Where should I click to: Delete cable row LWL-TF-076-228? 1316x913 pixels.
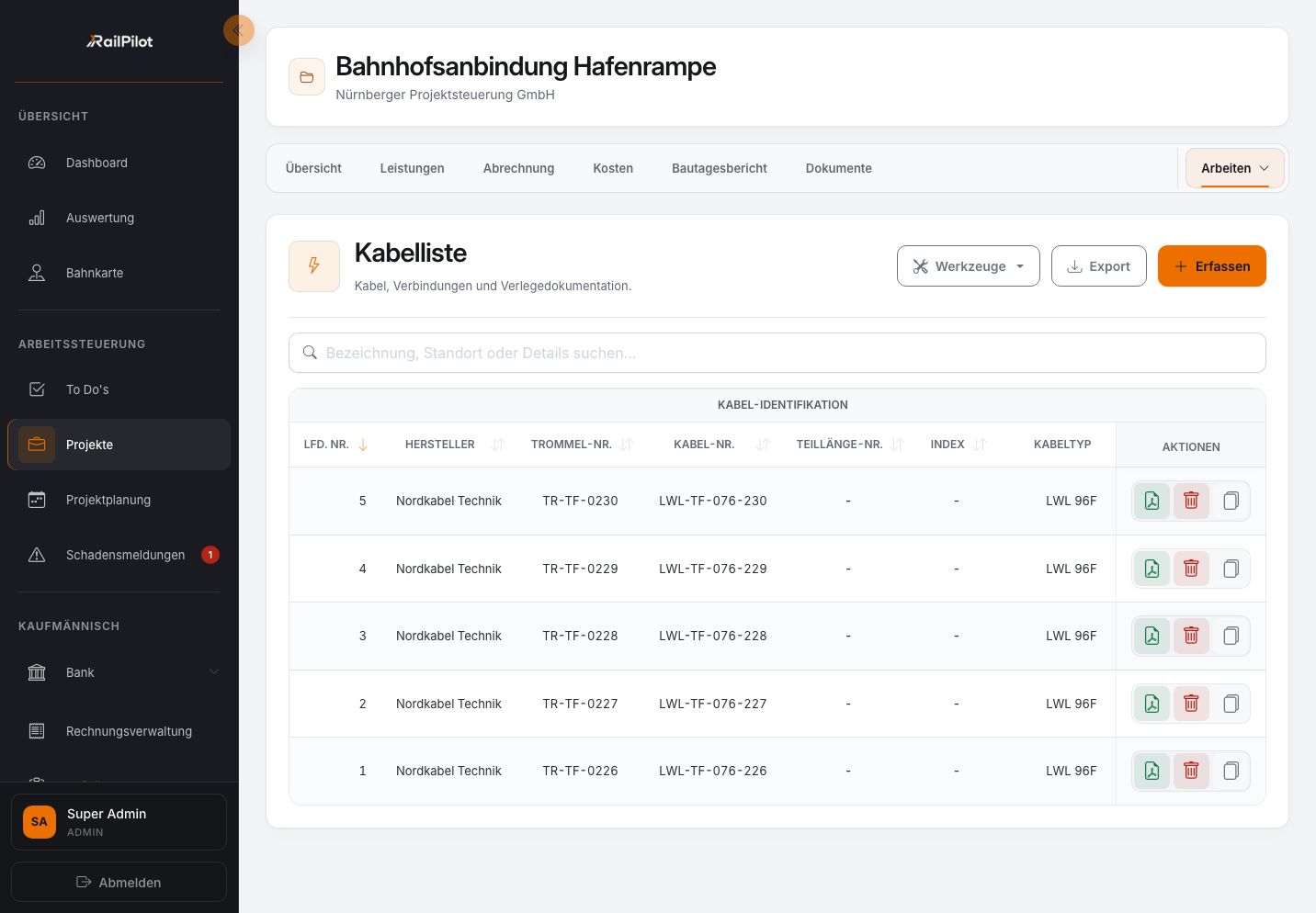(1191, 636)
